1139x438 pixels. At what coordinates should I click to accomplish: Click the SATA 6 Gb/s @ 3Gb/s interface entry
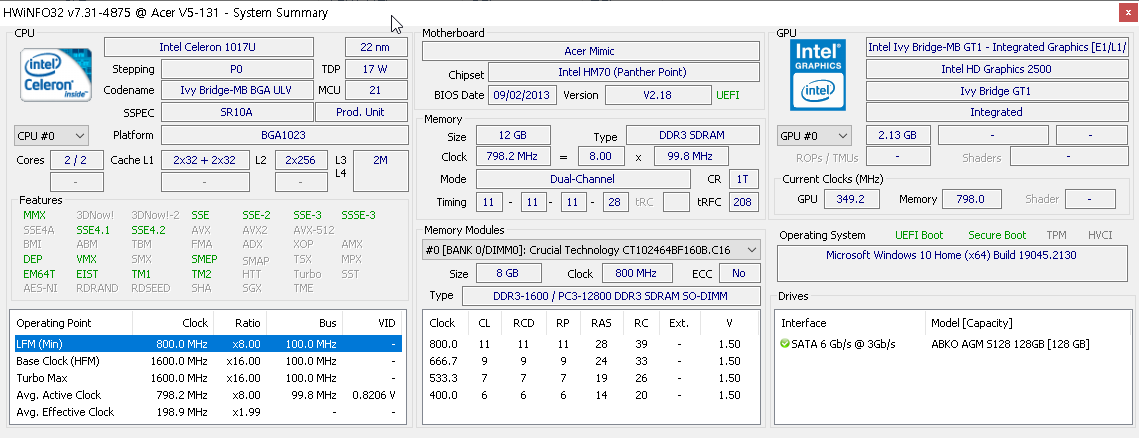844,344
